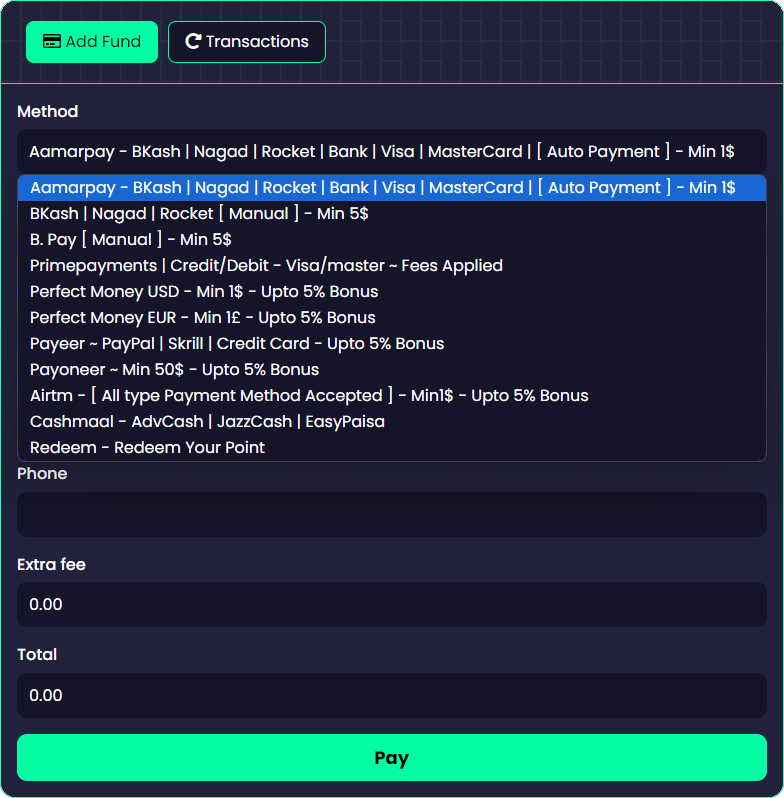Select Payoneer Min 50$ option
Screen dimensions: 784x798
(392, 369)
